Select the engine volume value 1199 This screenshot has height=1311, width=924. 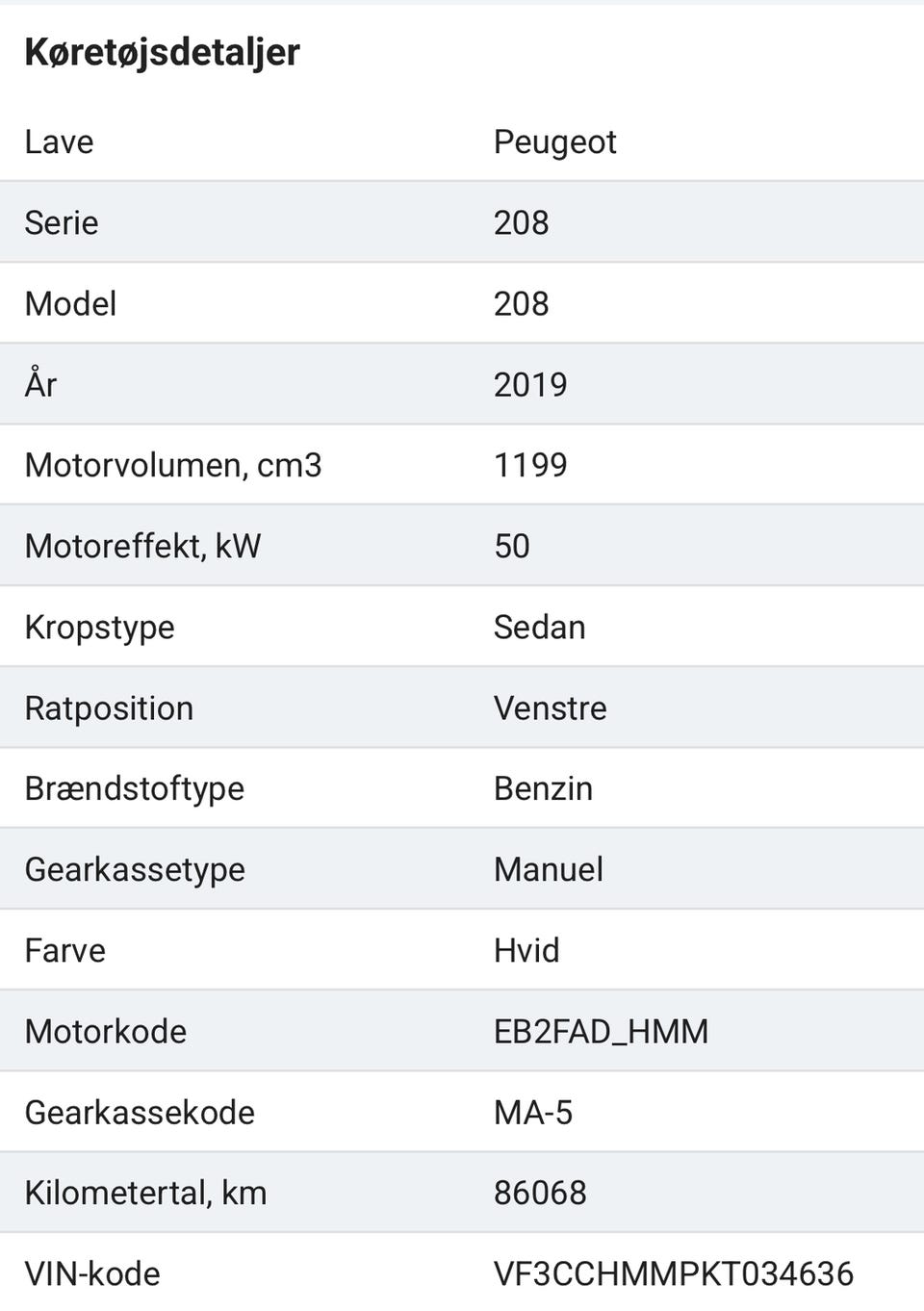530,466
